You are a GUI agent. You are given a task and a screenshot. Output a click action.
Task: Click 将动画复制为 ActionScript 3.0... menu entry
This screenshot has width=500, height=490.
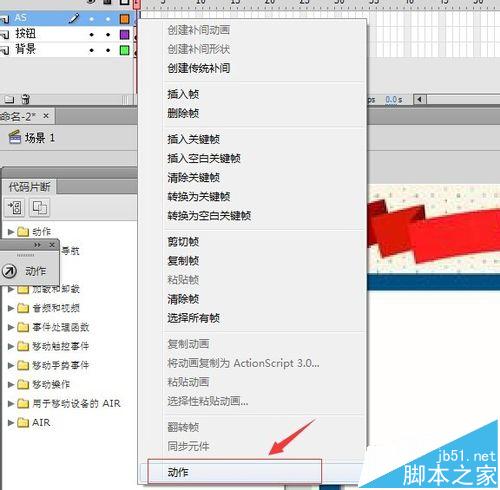point(243,363)
